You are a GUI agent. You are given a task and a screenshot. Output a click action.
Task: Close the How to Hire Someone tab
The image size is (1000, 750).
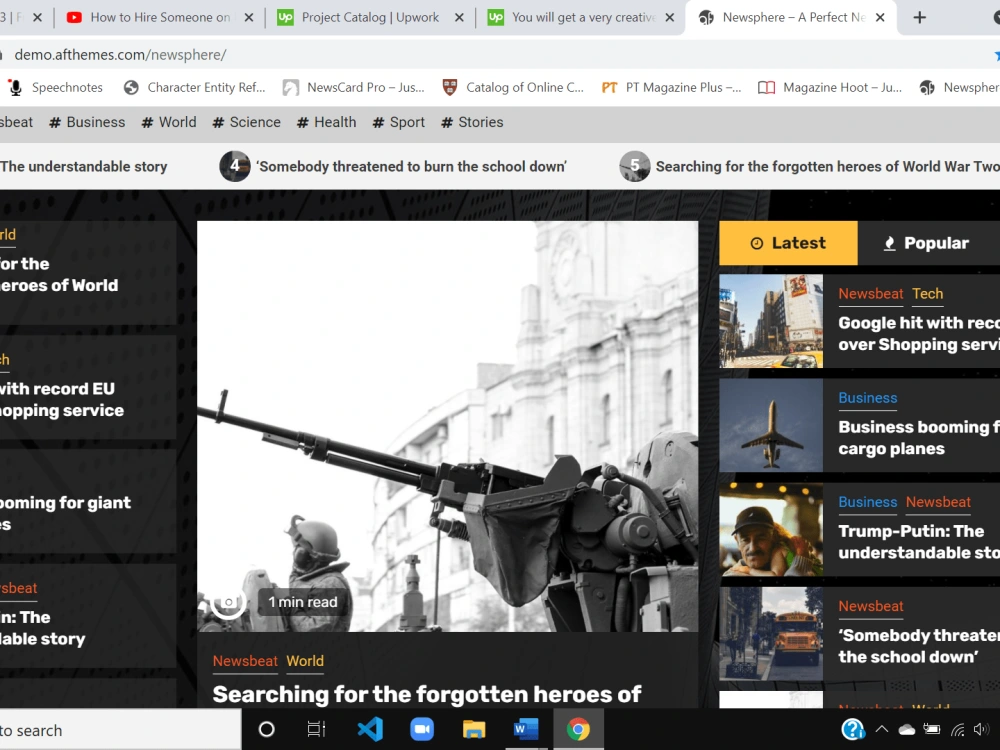(x=249, y=17)
